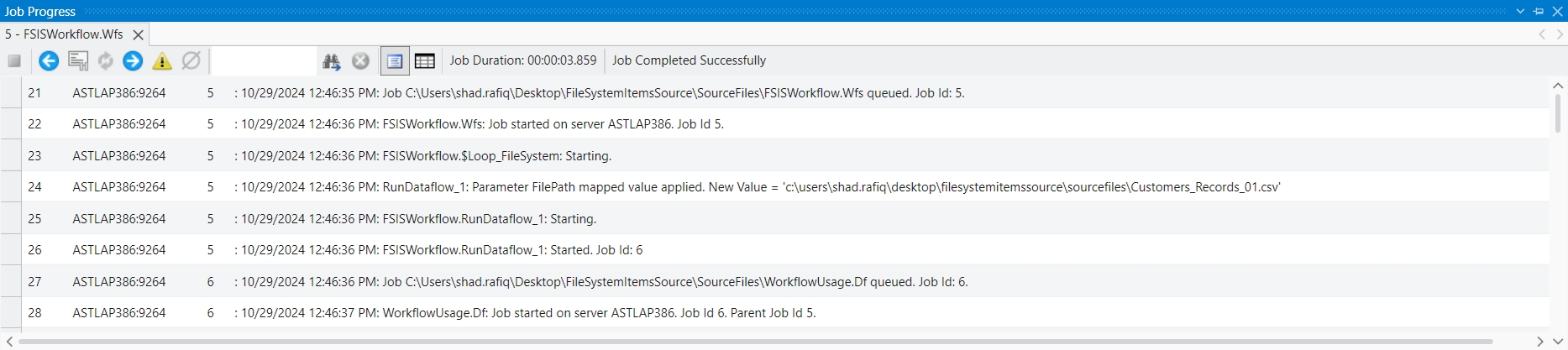The image size is (1568, 350).
Task: Click the search text field in toolbar
Action: click(x=263, y=61)
